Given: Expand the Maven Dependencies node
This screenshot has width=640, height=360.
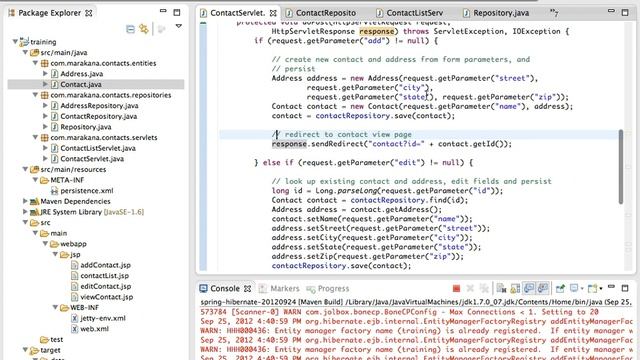Looking at the screenshot, I should click(25, 201).
